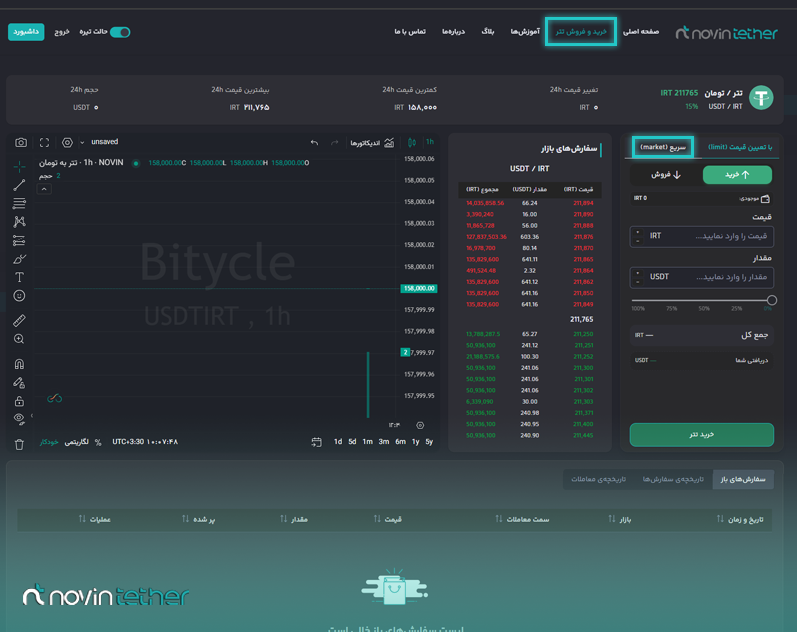The width and height of the screenshot is (797, 632).
Task: Select the trend line drawing tool
Action: (19, 185)
